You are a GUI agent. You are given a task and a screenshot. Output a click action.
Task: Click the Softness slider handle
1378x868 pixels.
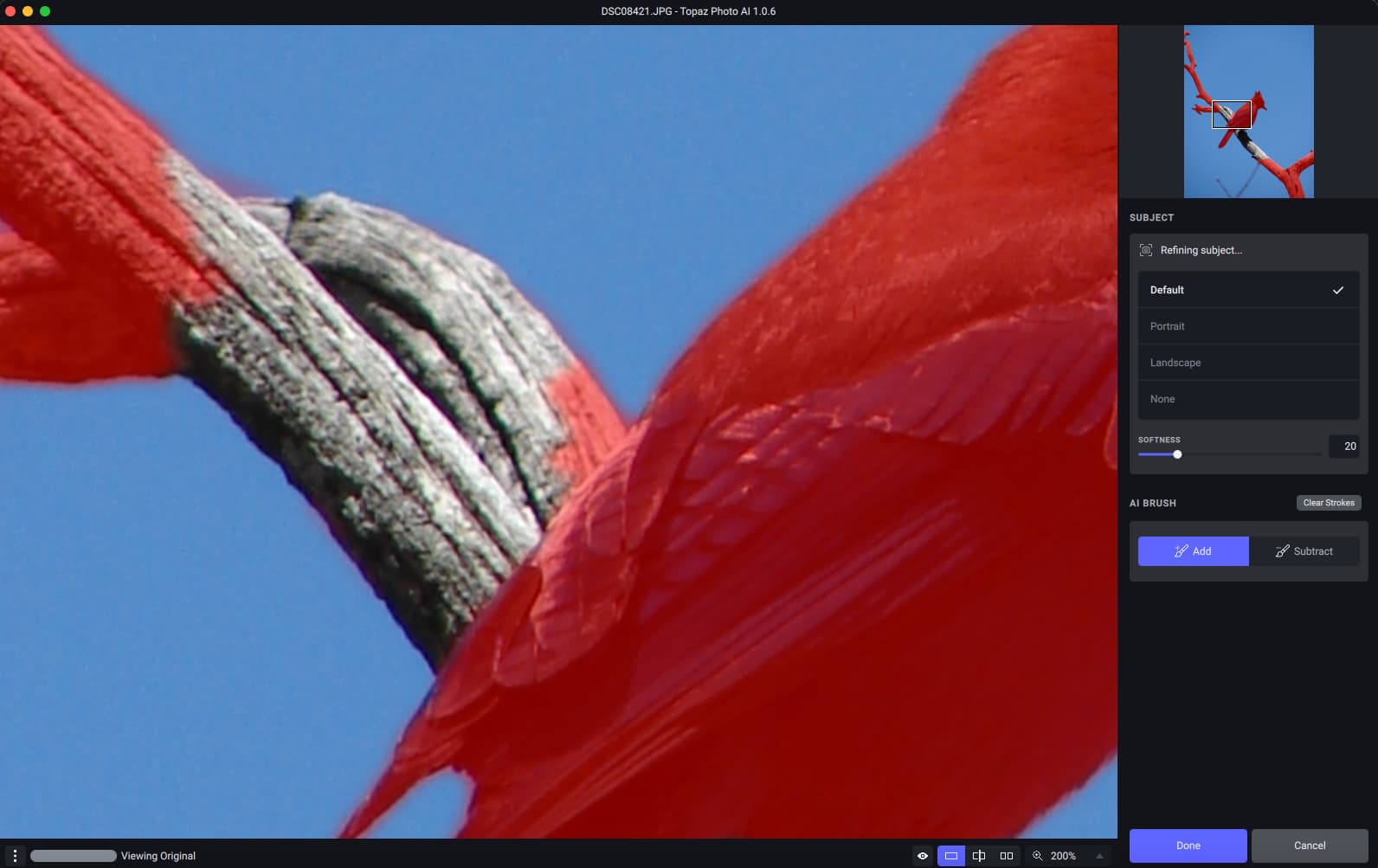(x=1177, y=454)
